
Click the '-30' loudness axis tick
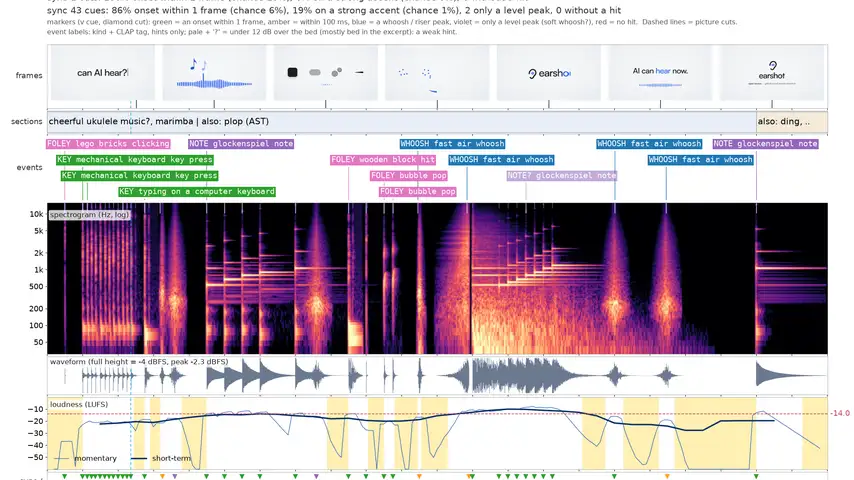(x=35, y=433)
